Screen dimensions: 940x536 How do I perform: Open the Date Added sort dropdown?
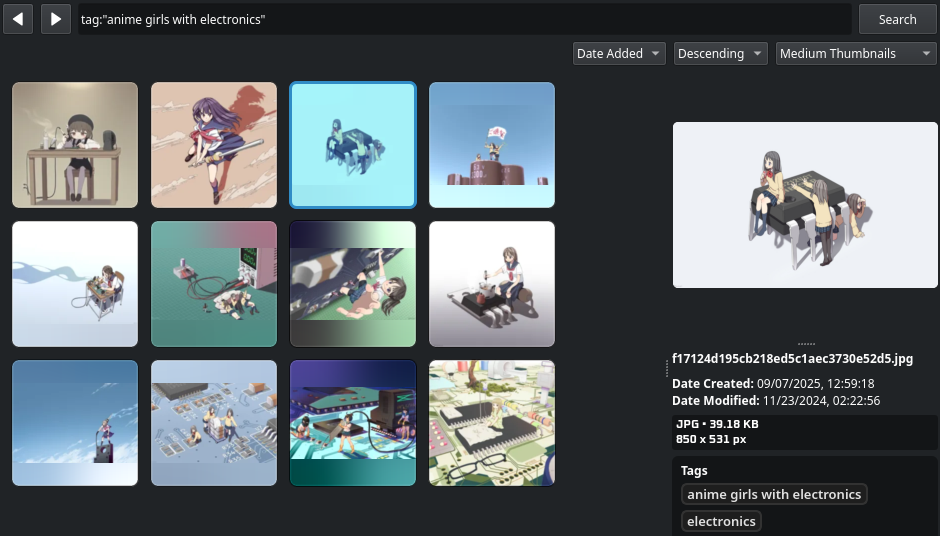[x=619, y=53]
